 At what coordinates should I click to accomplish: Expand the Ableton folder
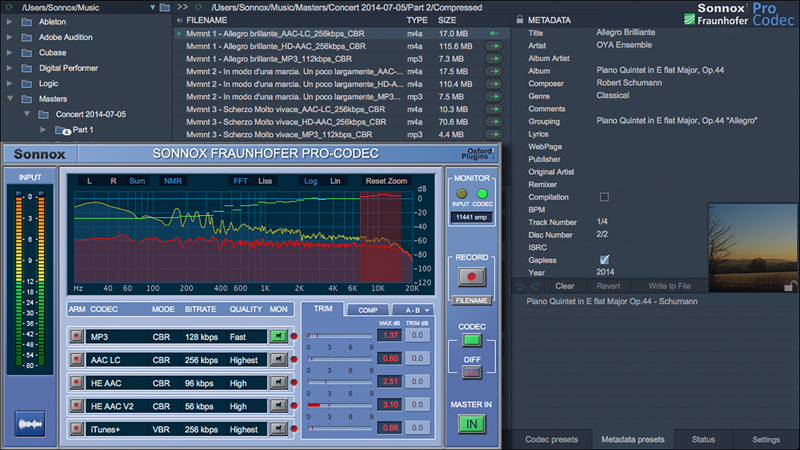pyautogui.click(x=9, y=22)
